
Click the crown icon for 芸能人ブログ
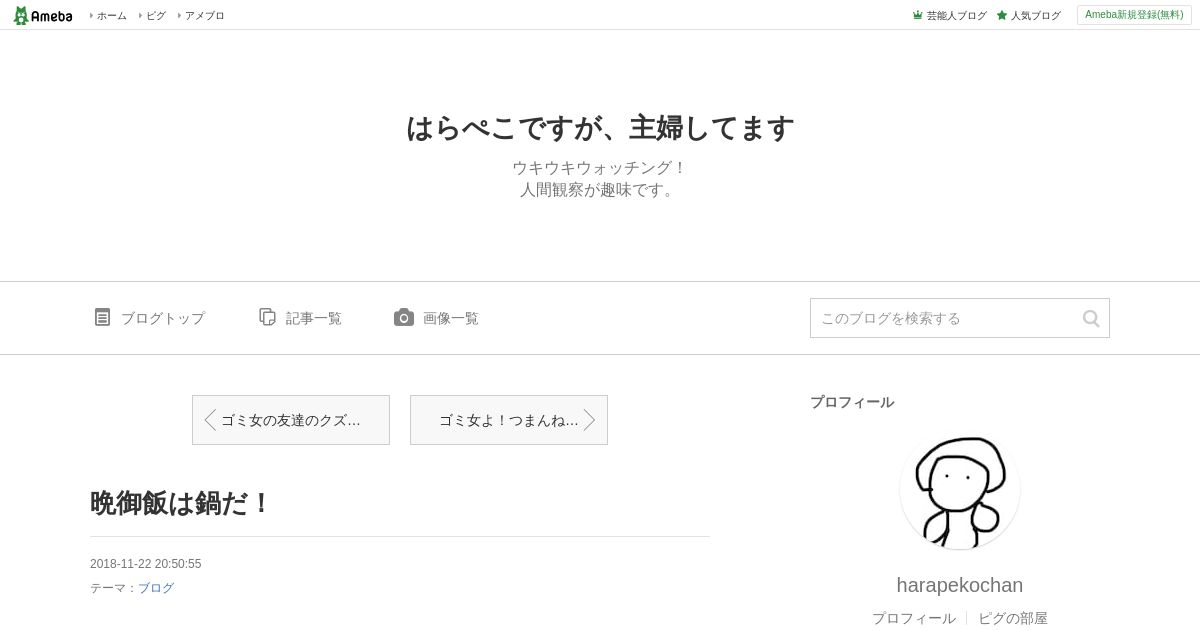[917, 15]
